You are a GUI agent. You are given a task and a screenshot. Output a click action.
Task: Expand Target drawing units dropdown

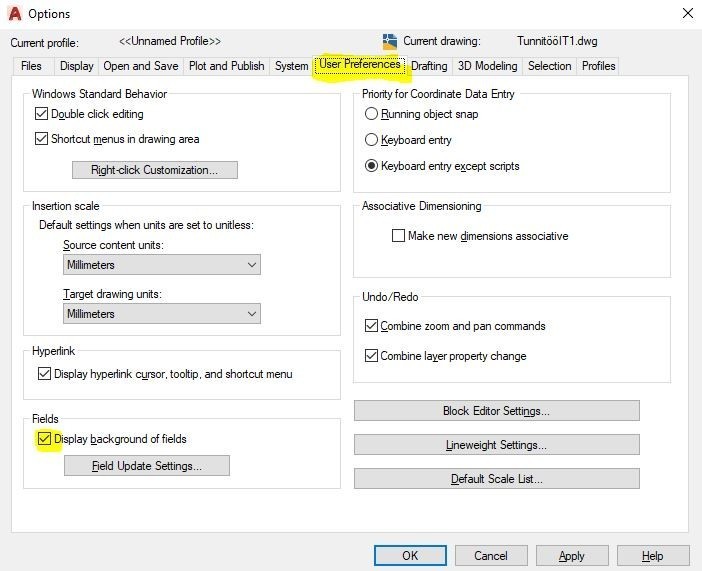161,314
